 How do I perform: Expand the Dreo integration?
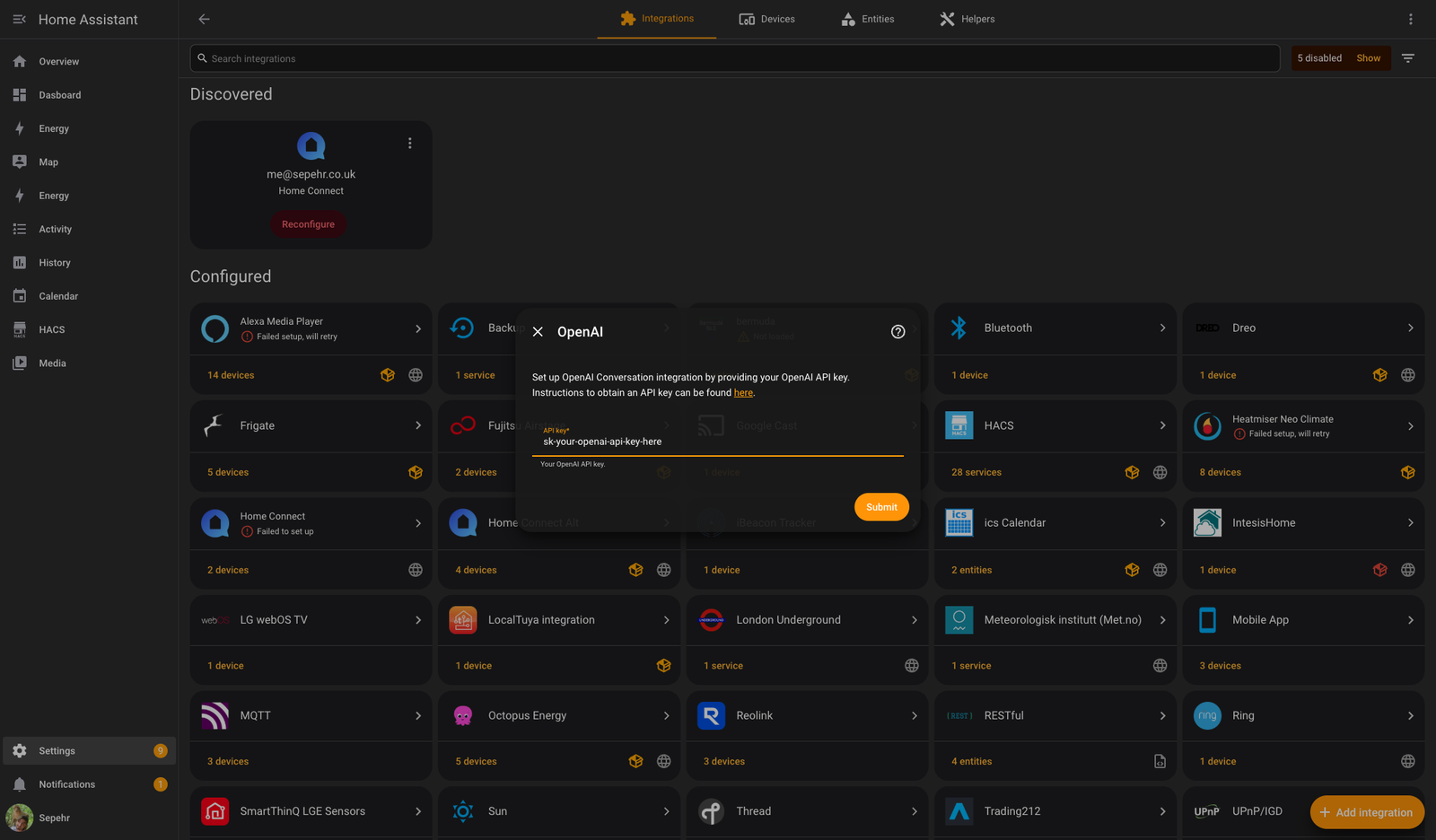1410,328
